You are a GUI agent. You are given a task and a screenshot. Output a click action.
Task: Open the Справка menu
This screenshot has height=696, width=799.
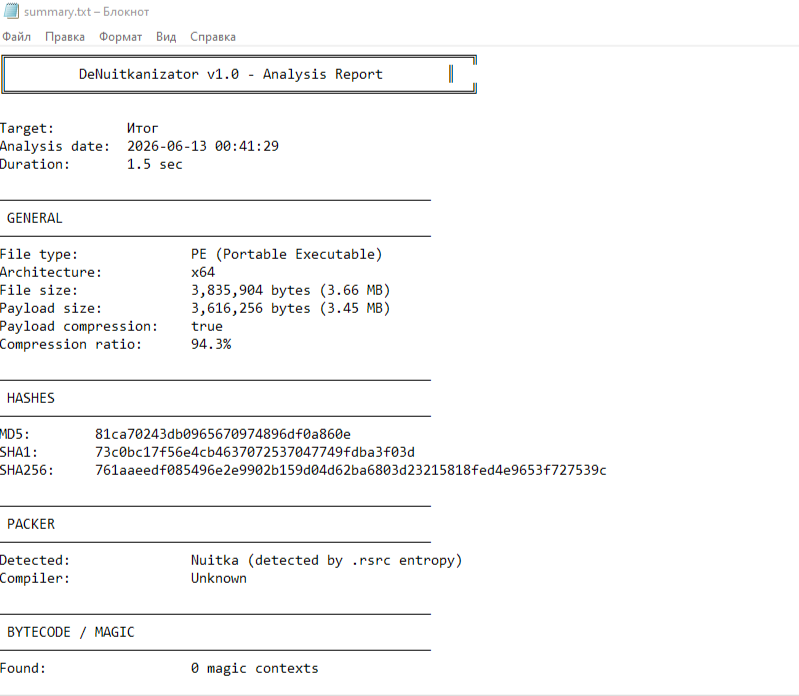(x=213, y=37)
